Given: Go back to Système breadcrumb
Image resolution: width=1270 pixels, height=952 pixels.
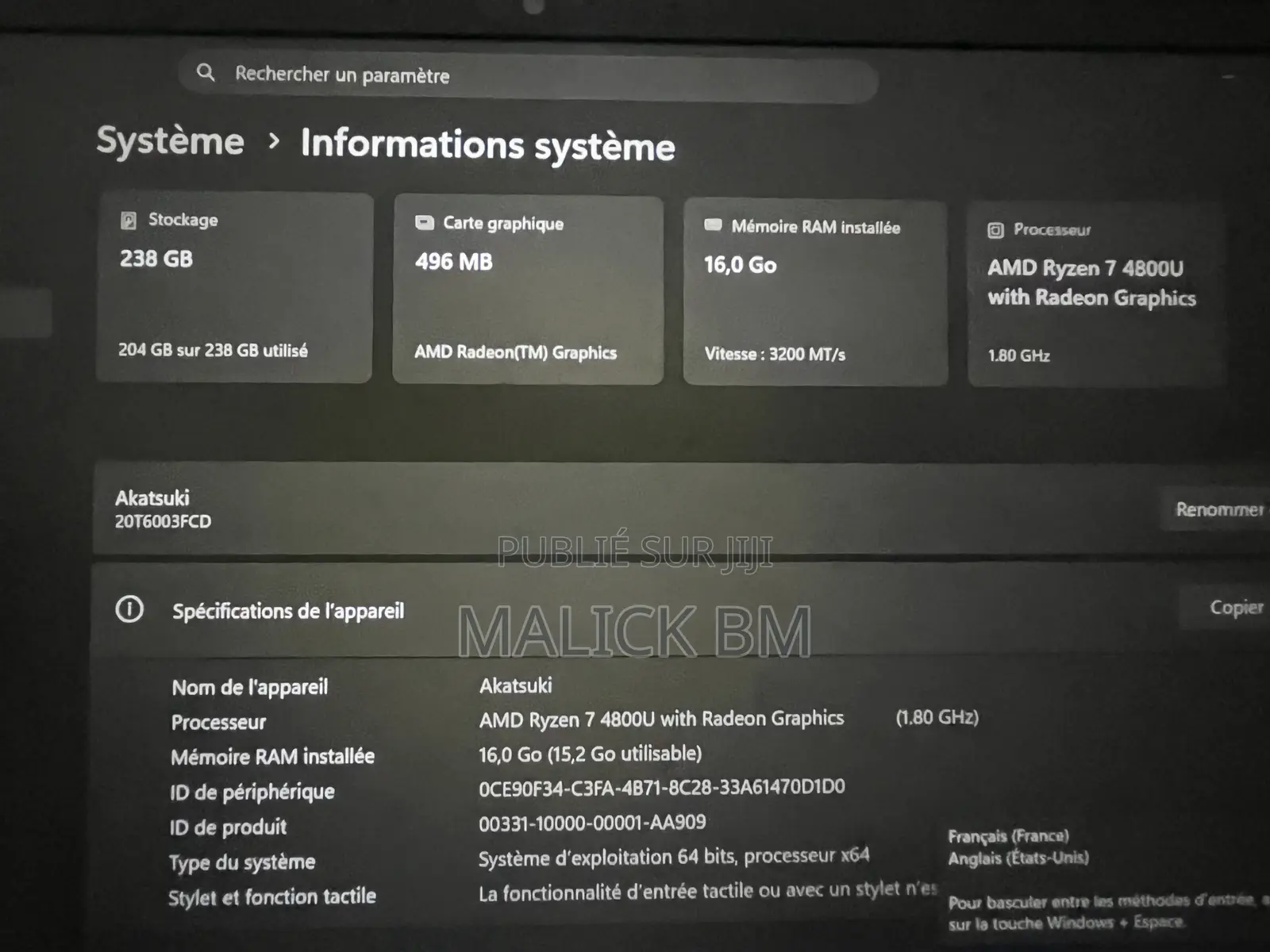Looking at the screenshot, I should [x=170, y=142].
